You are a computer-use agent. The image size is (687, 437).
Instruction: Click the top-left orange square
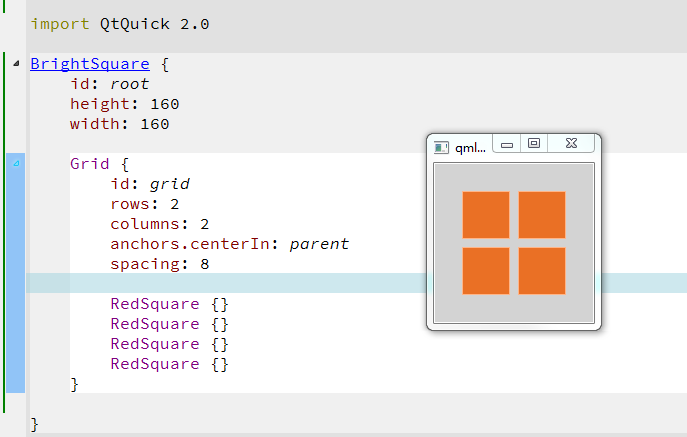pyautogui.click(x=486, y=215)
